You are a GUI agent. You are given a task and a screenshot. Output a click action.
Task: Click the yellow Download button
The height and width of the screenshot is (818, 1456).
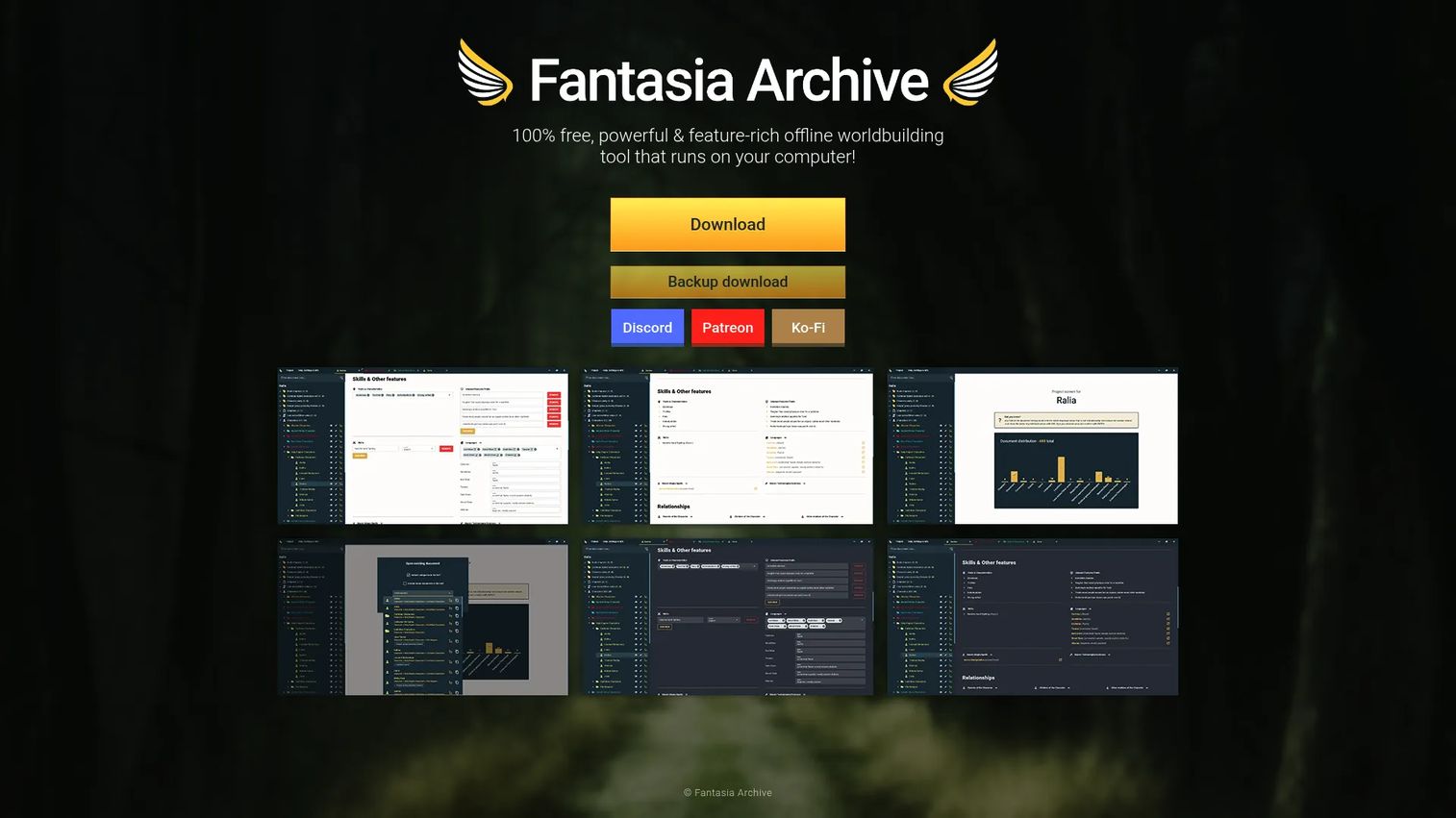point(728,225)
